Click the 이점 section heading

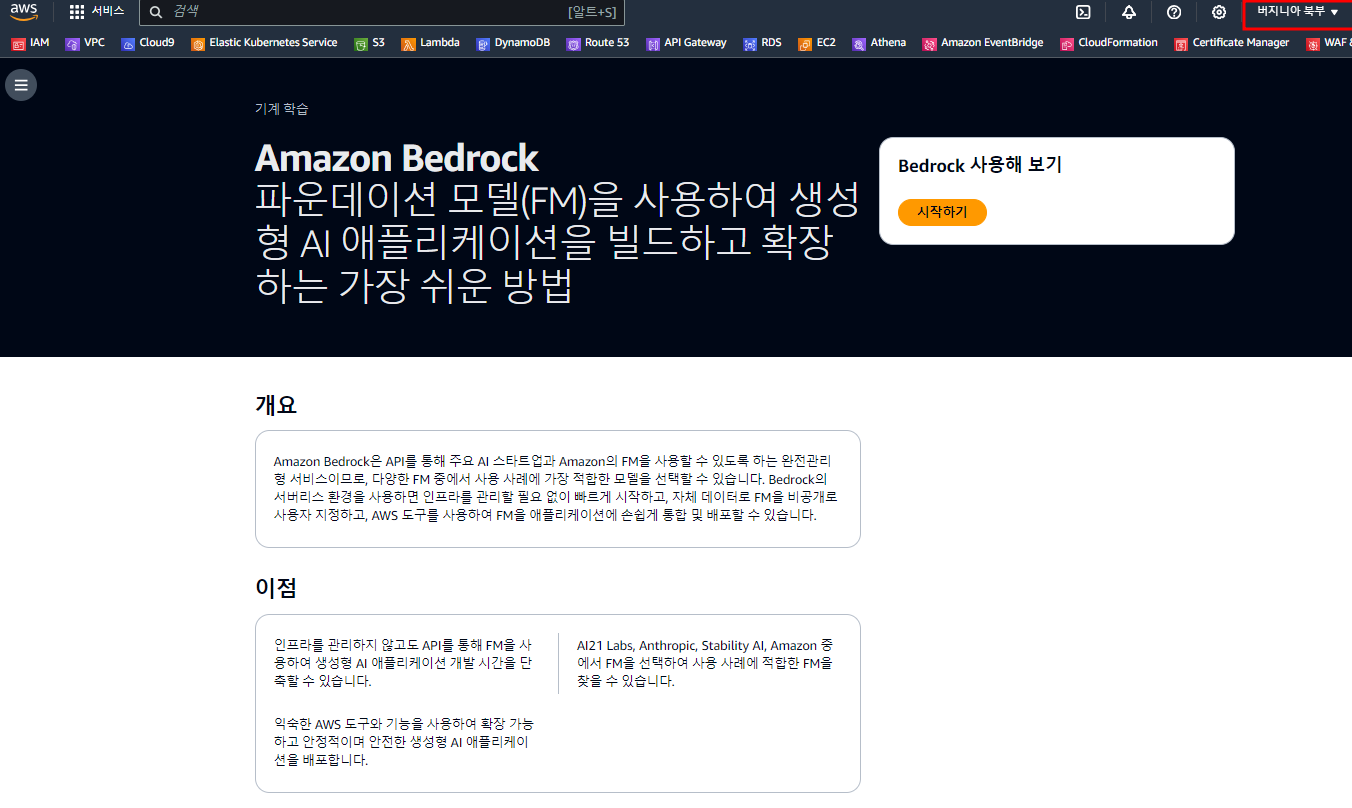[276, 588]
